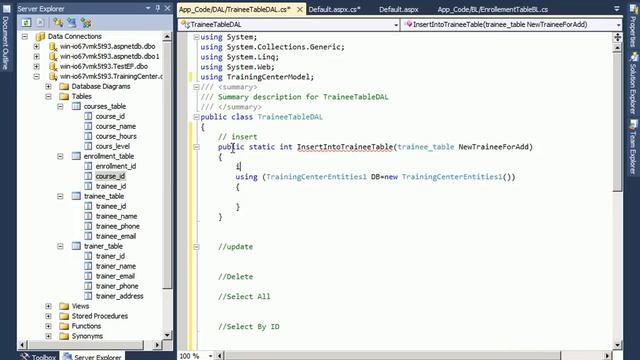640x360 pixels.
Task: Click the last icon in Server Explorer toolbar
Action: (x=86, y=22)
